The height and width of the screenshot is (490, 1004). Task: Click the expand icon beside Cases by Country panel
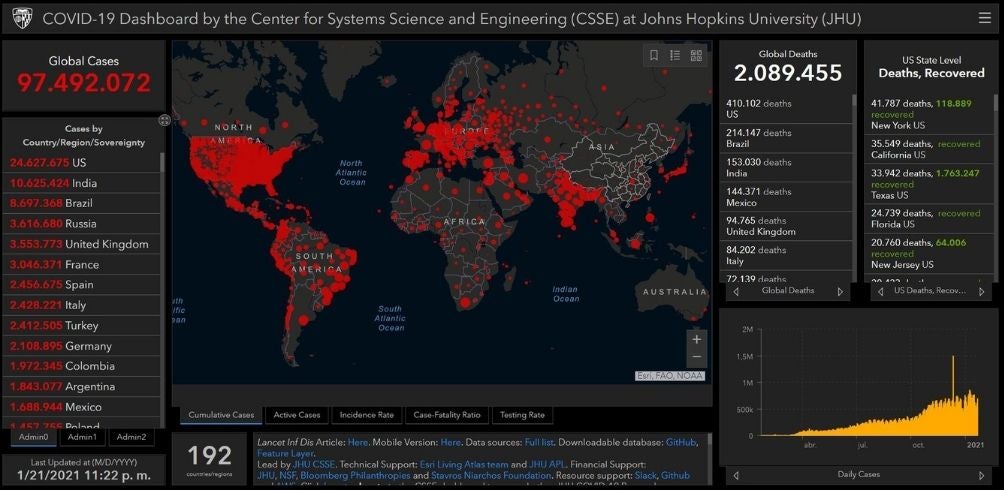click(164, 120)
